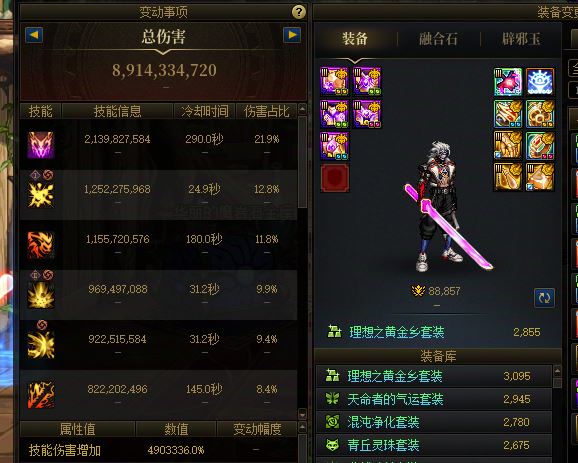578x463 pixels.
Task: Click the empty red shield equipment slot
Action: (x=335, y=178)
